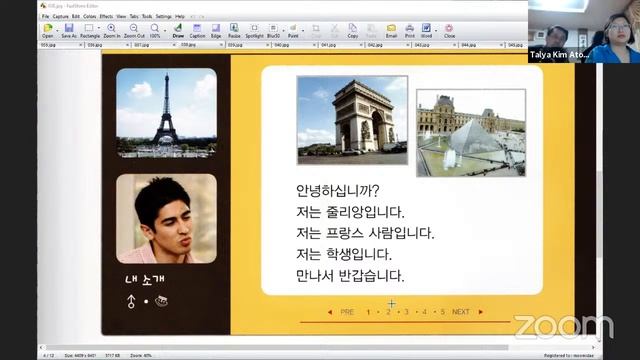
Task: Open the File menu
Action: pos(45,17)
